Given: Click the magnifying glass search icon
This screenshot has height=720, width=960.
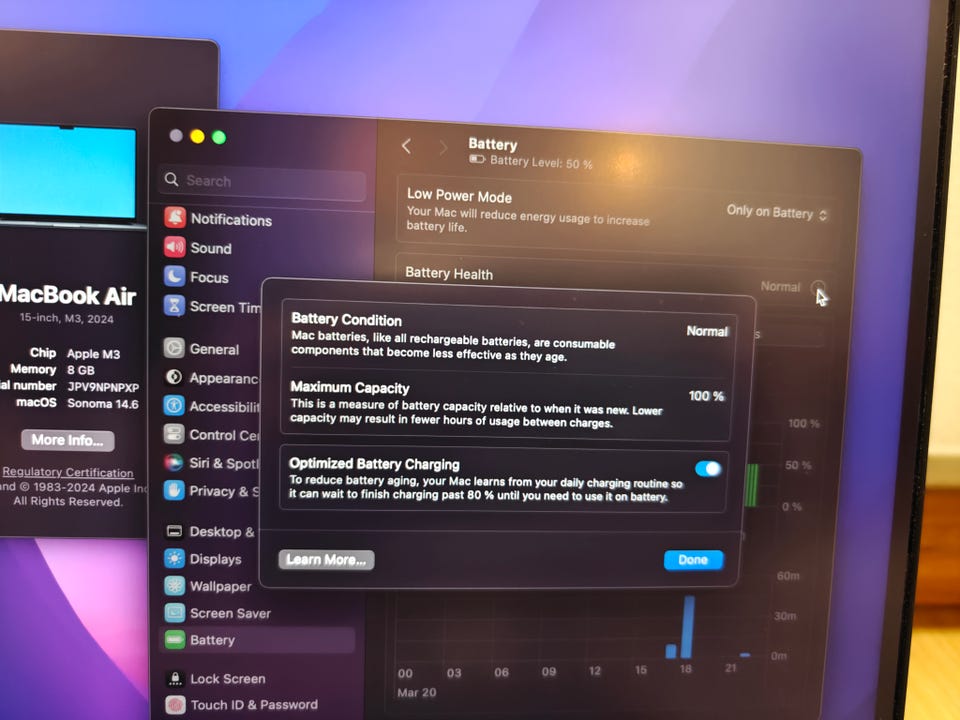Looking at the screenshot, I should (x=171, y=179).
